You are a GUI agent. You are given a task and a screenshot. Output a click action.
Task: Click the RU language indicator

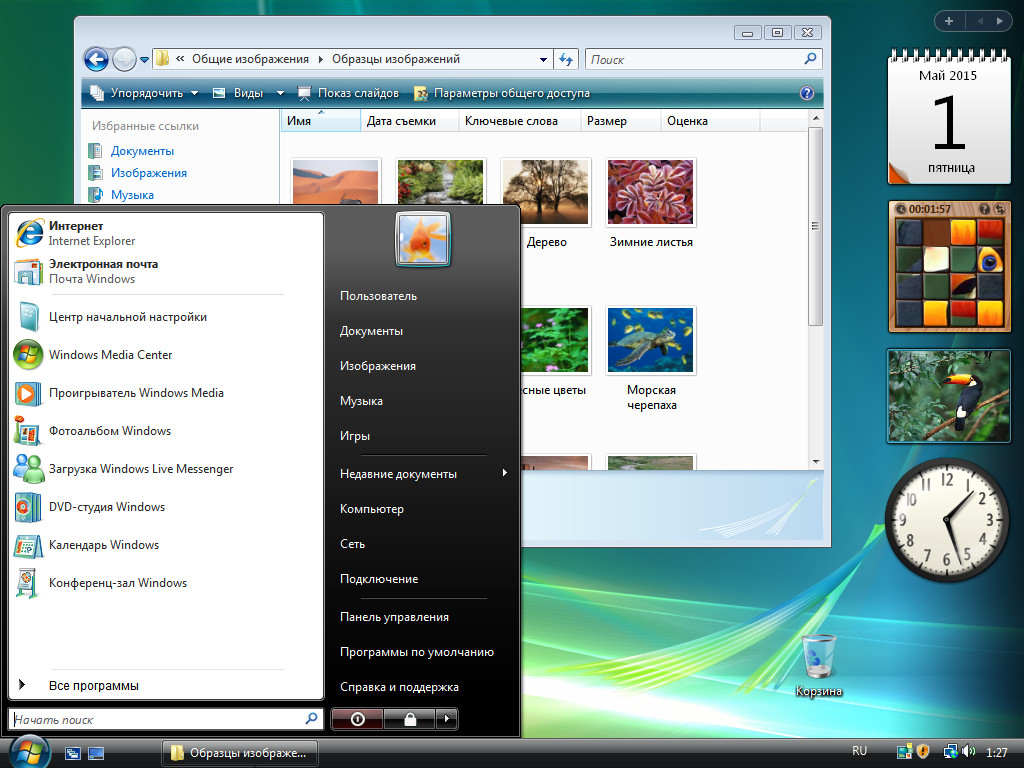pyautogui.click(x=859, y=751)
